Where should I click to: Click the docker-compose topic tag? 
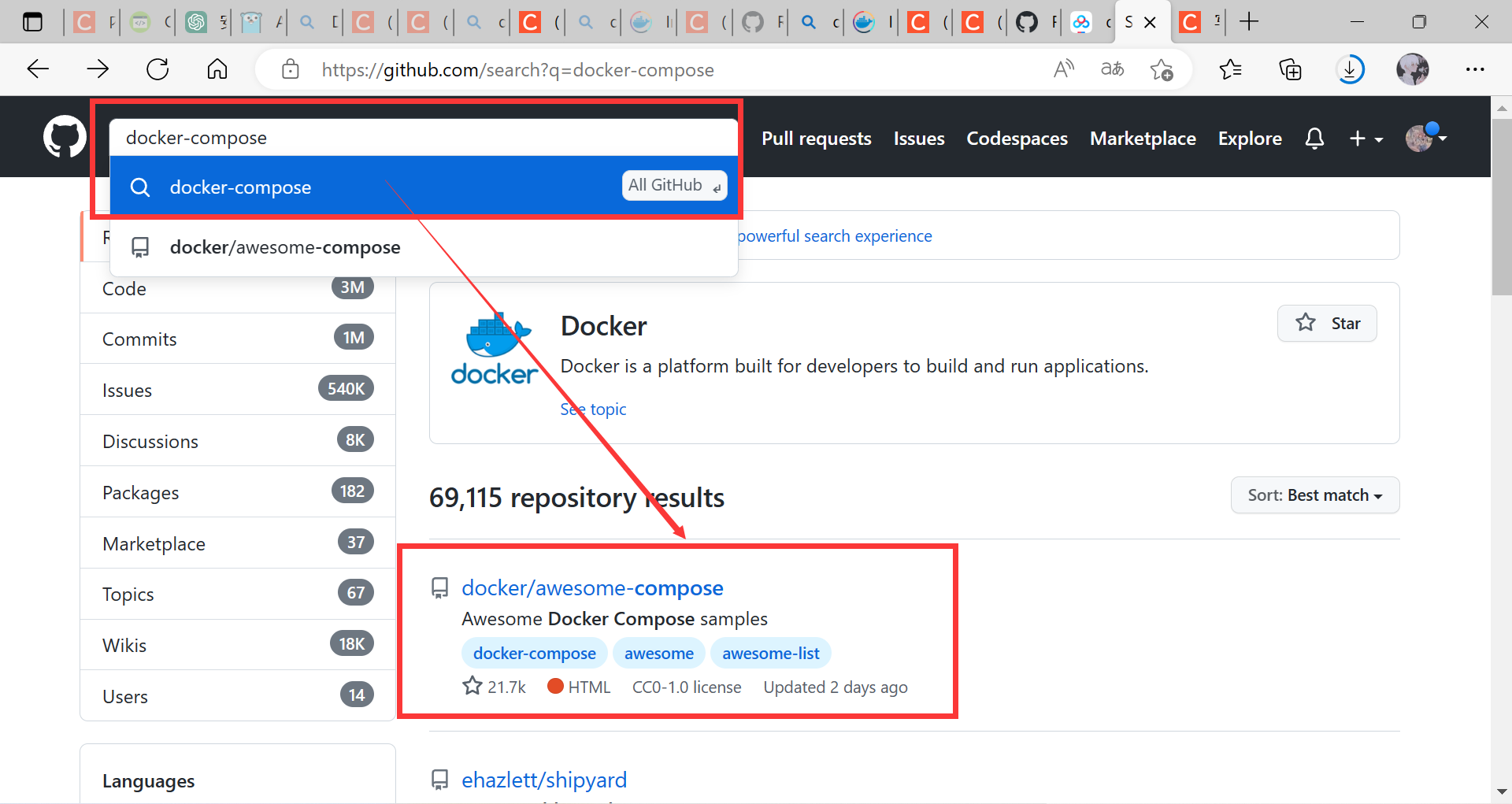(x=535, y=654)
